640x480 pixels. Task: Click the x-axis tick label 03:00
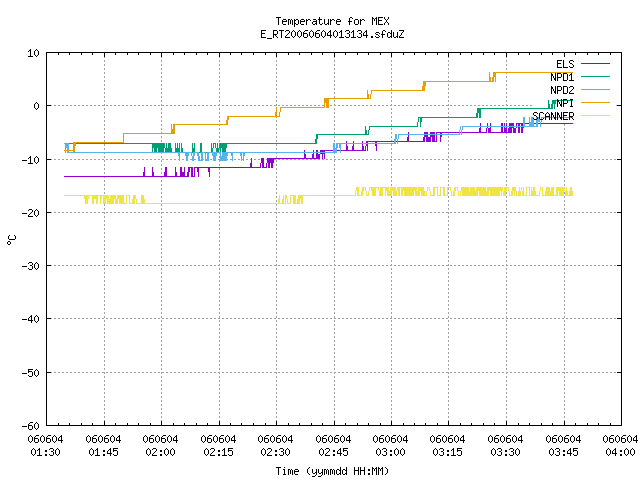point(391,452)
